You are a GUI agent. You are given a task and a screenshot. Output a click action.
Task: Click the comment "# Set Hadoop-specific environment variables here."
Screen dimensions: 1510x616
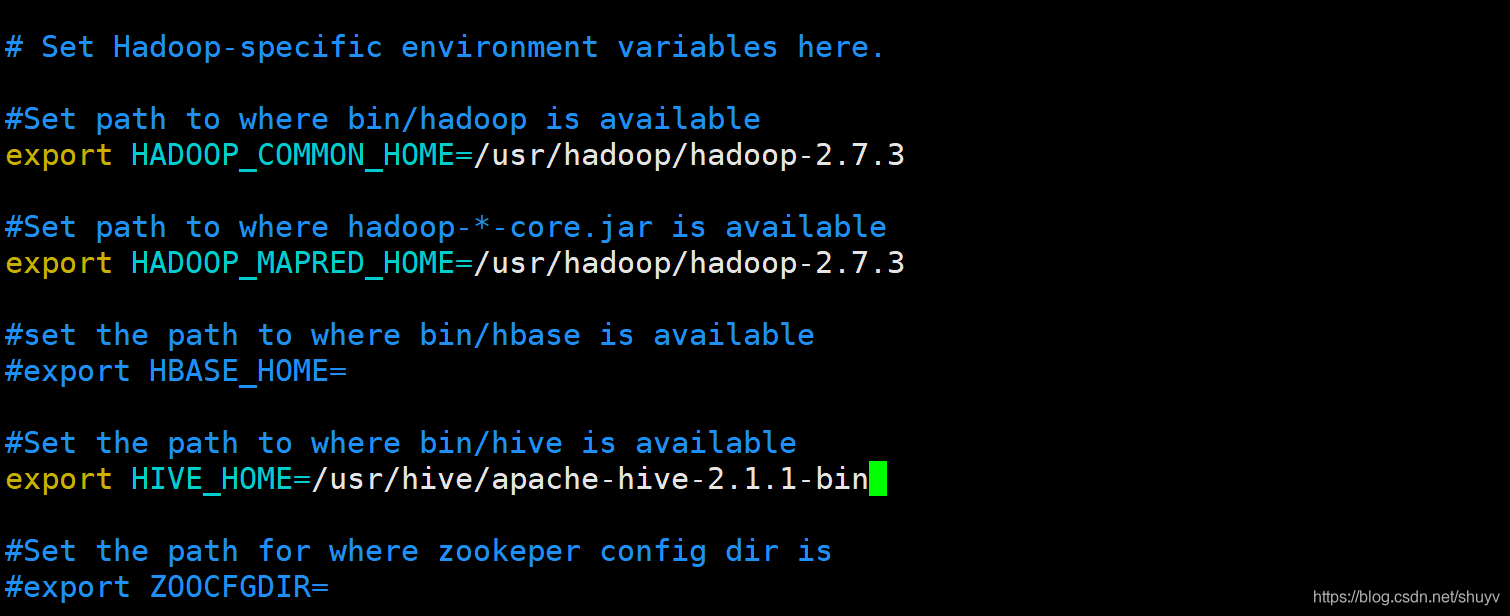click(445, 47)
